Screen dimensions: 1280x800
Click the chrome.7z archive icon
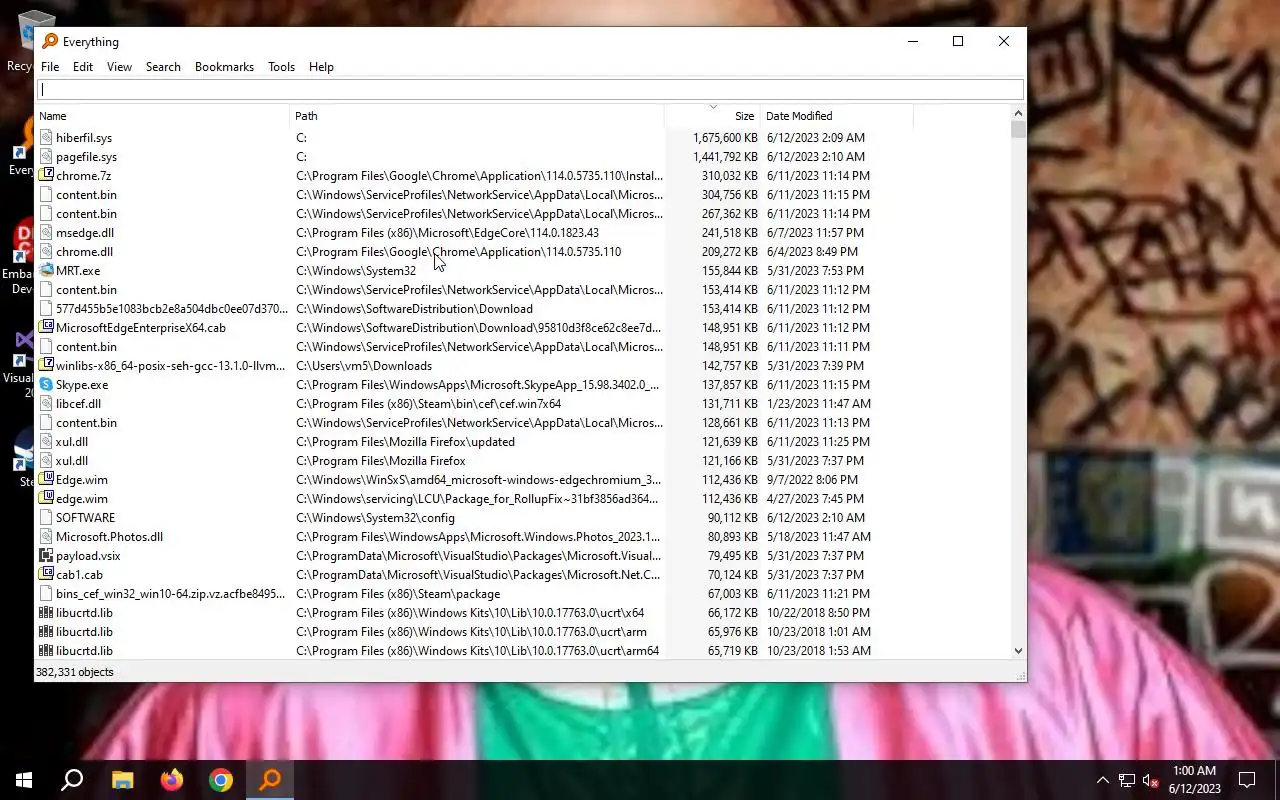click(x=46, y=175)
